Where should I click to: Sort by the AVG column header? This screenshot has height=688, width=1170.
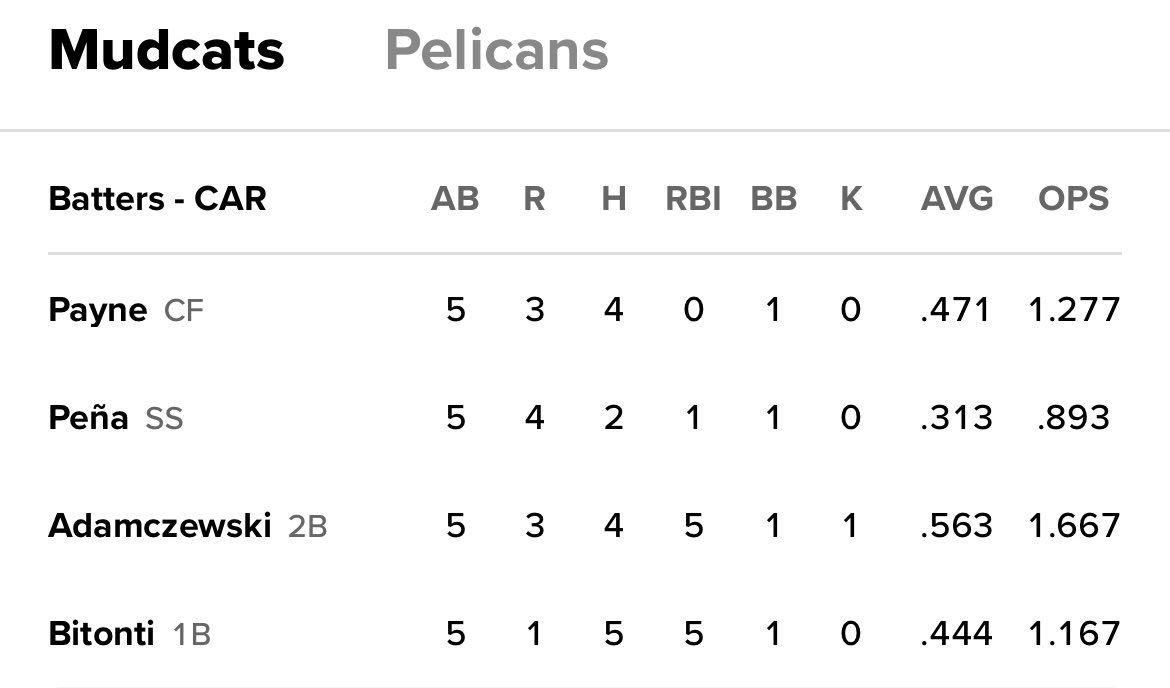click(956, 199)
